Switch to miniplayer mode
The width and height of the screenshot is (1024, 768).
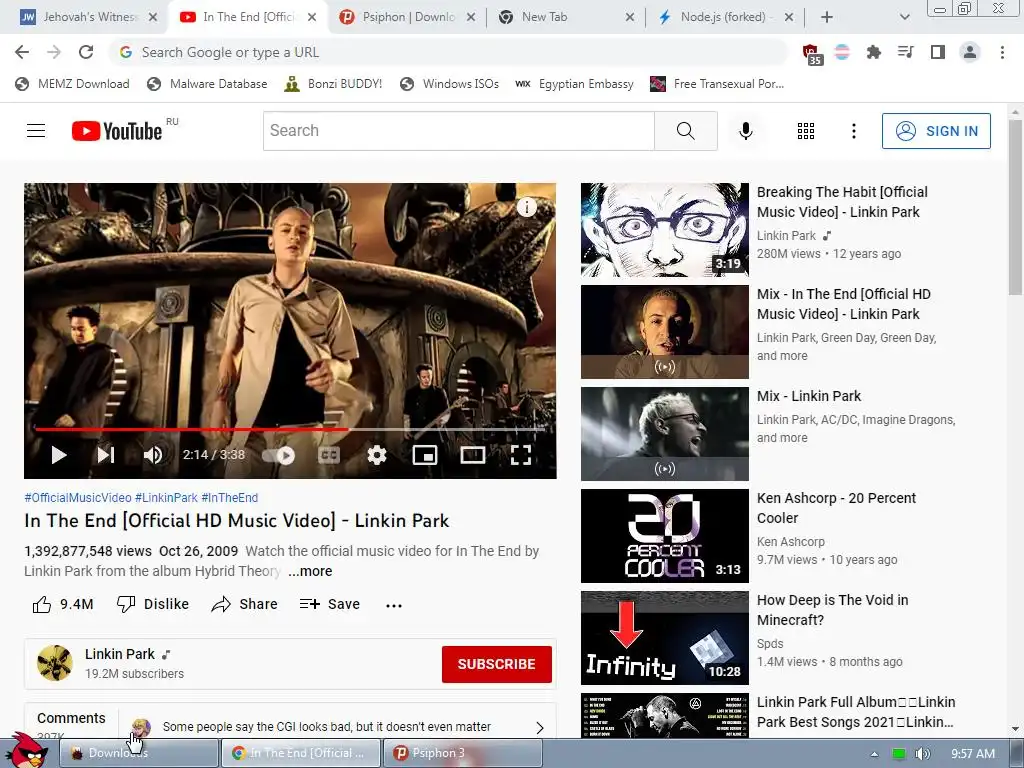point(424,455)
